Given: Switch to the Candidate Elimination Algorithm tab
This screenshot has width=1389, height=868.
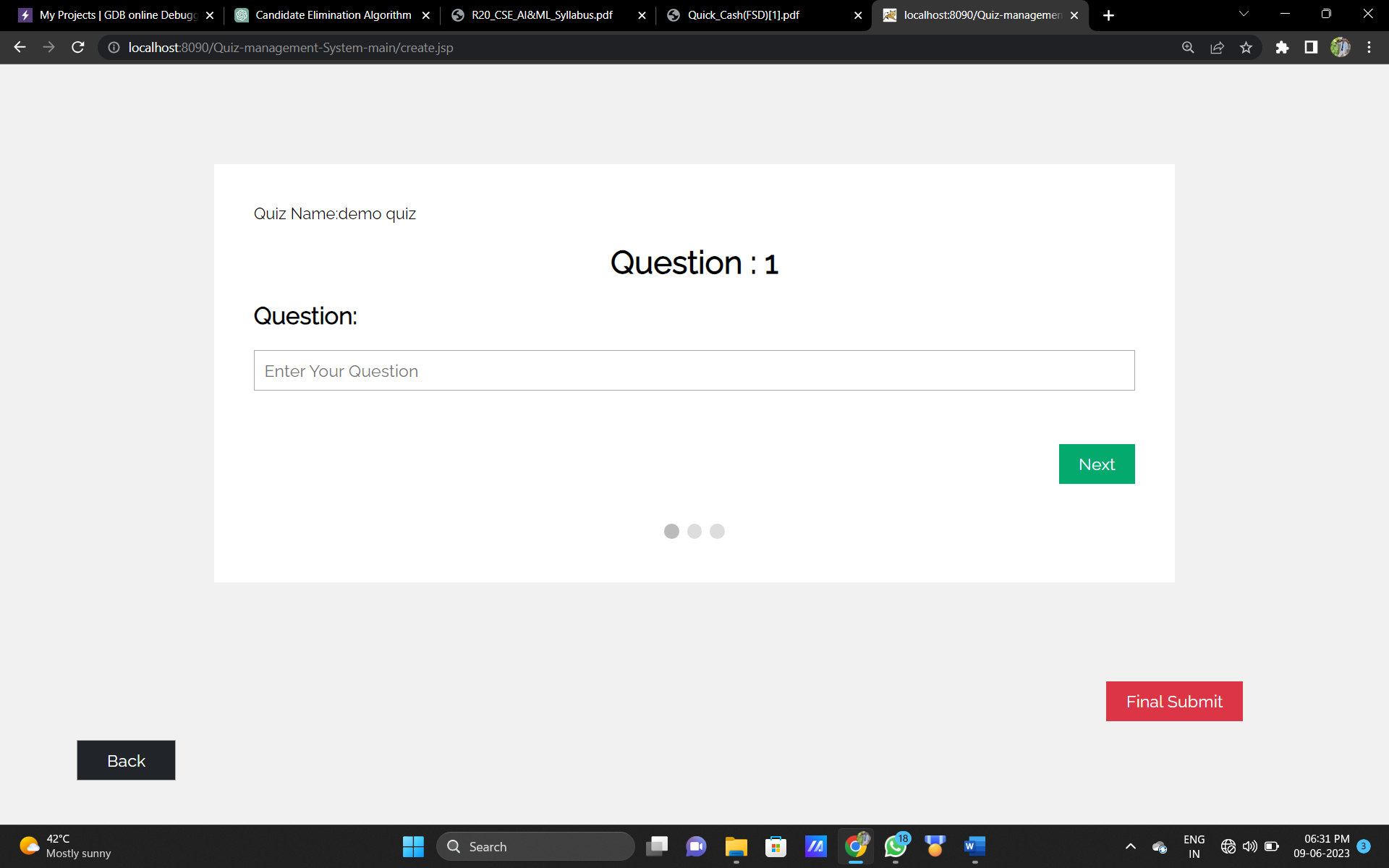Looking at the screenshot, I should coord(326,14).
